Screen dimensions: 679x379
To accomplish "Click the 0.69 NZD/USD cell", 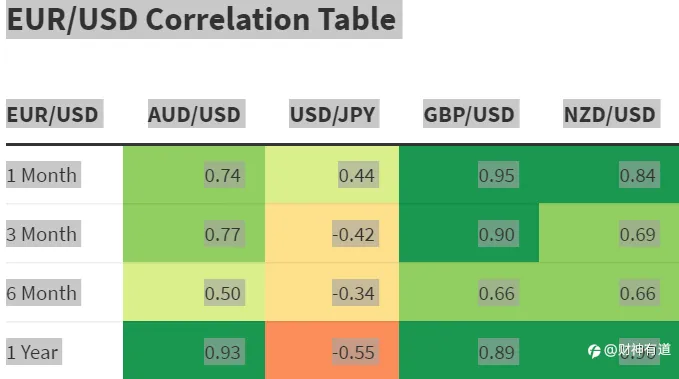I will [609, 233].
